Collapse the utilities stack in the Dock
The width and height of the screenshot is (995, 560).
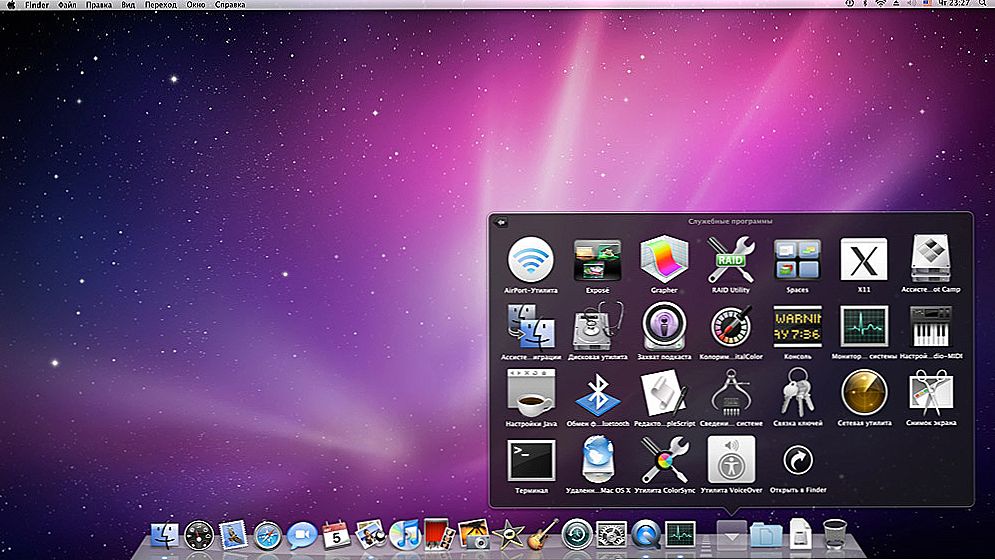[x=731, y=535]
